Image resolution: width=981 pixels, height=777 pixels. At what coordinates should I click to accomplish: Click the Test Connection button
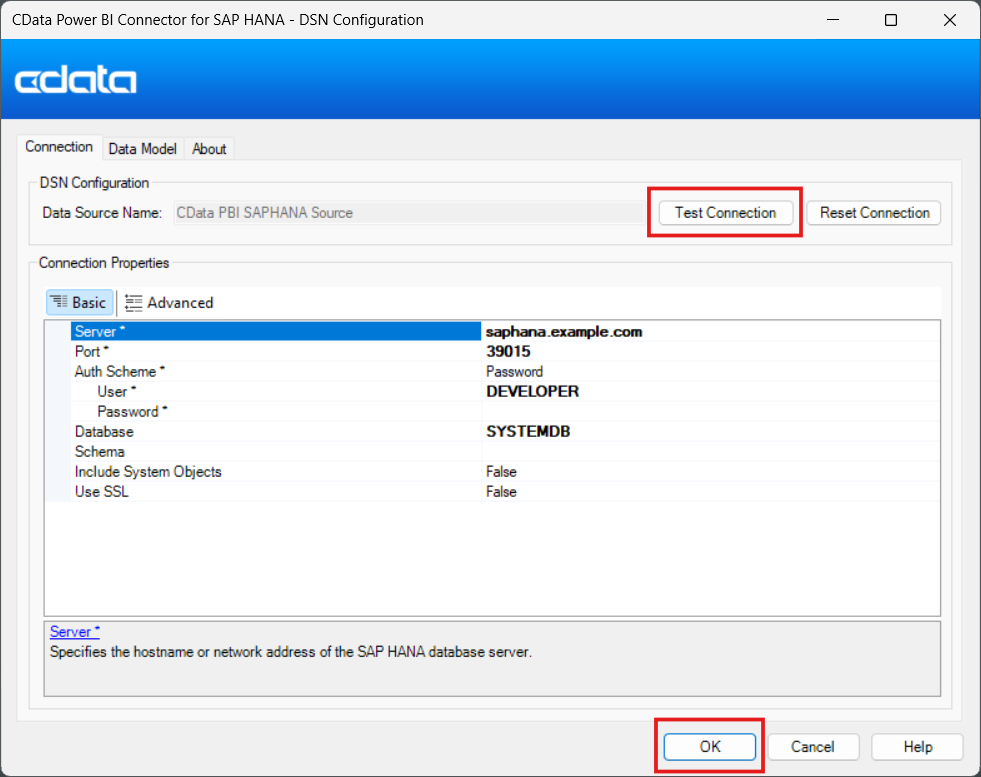tap(725, 213)
